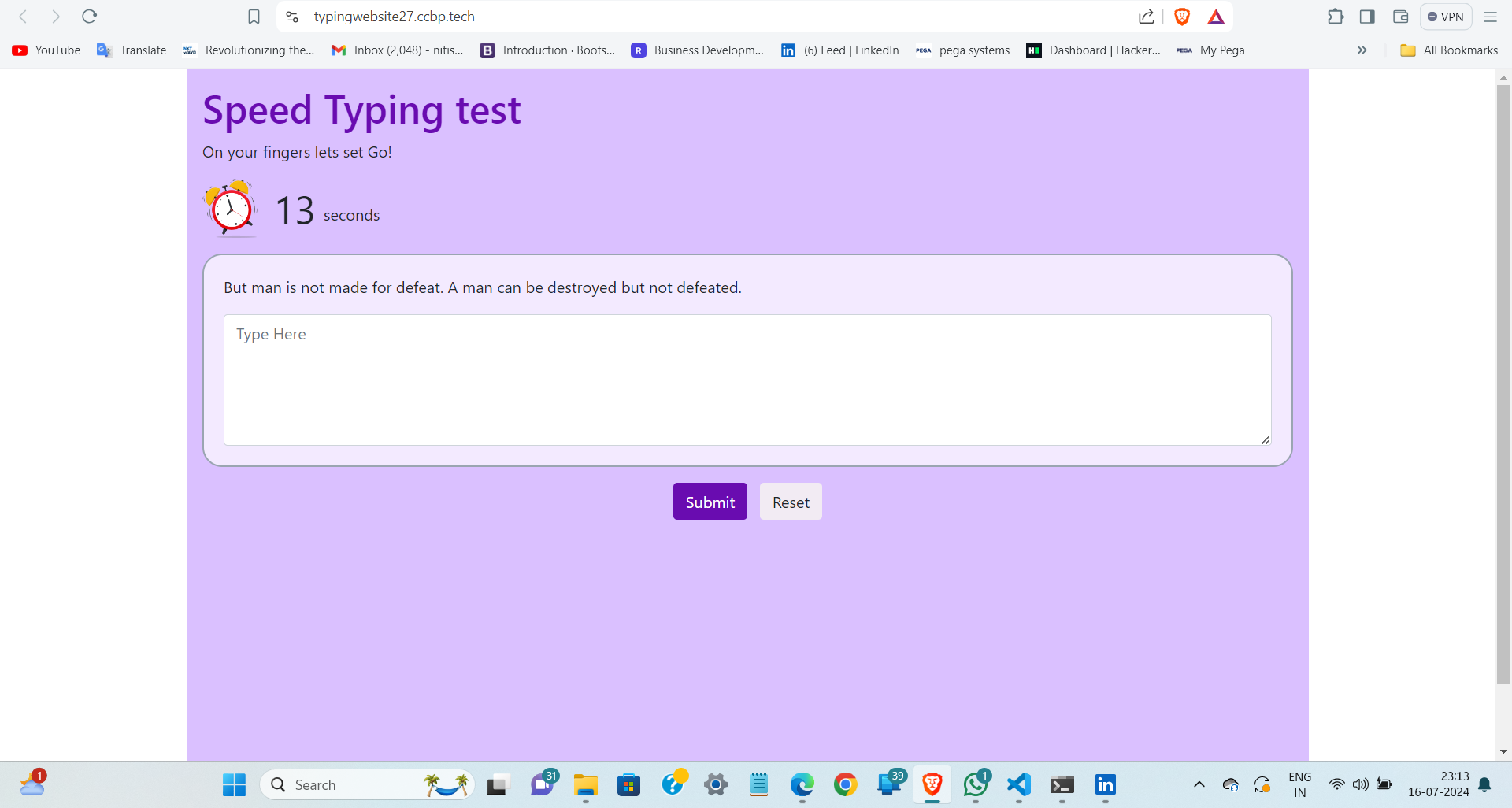This screenshot has height=808, width=1512.
Task: Open the notification bell icon
Action: click(1484, 784)
